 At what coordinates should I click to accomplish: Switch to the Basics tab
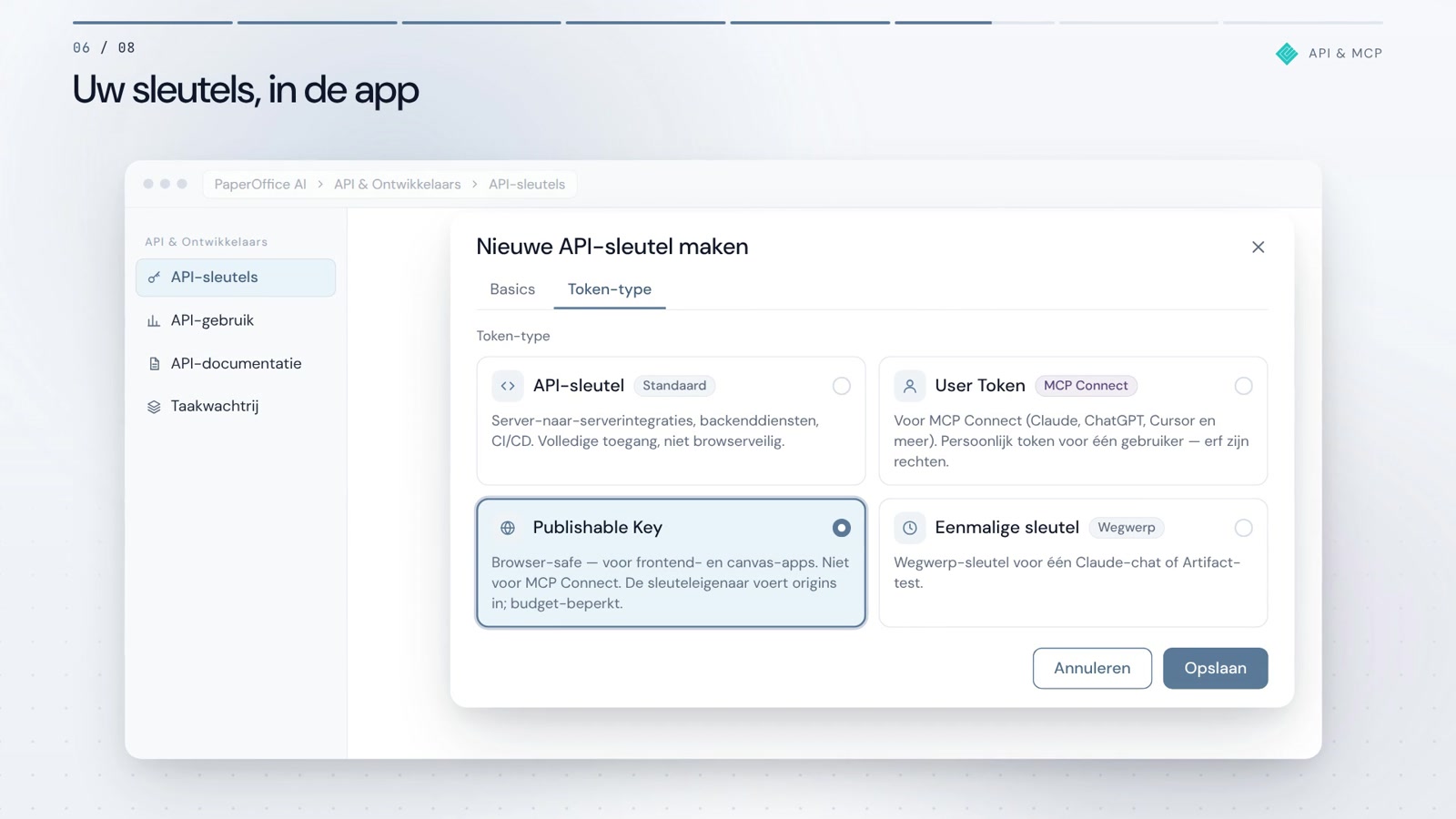512,289
